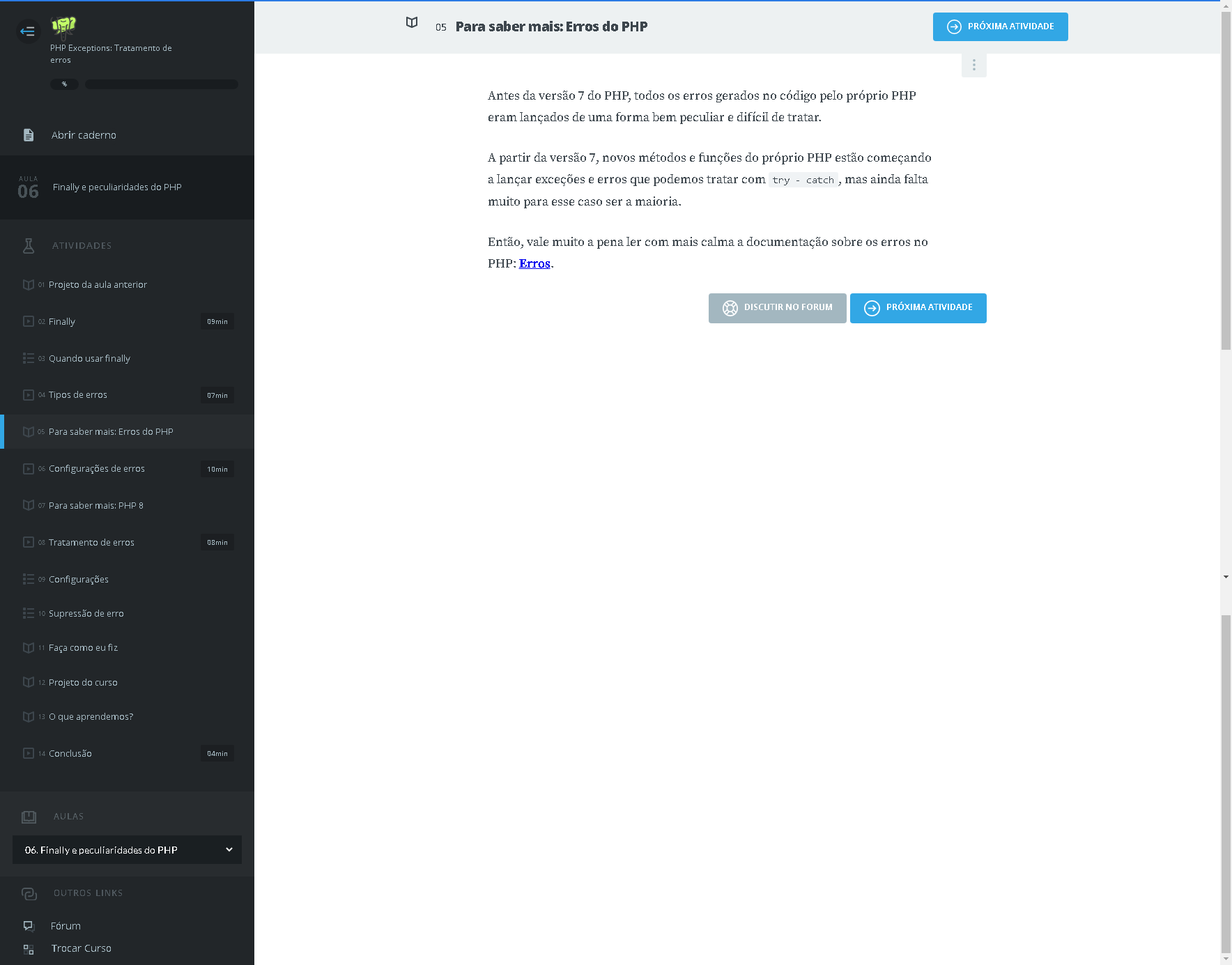Open the Conclusão video activity
The image size is (1232, 965).
tap(70, 754)
